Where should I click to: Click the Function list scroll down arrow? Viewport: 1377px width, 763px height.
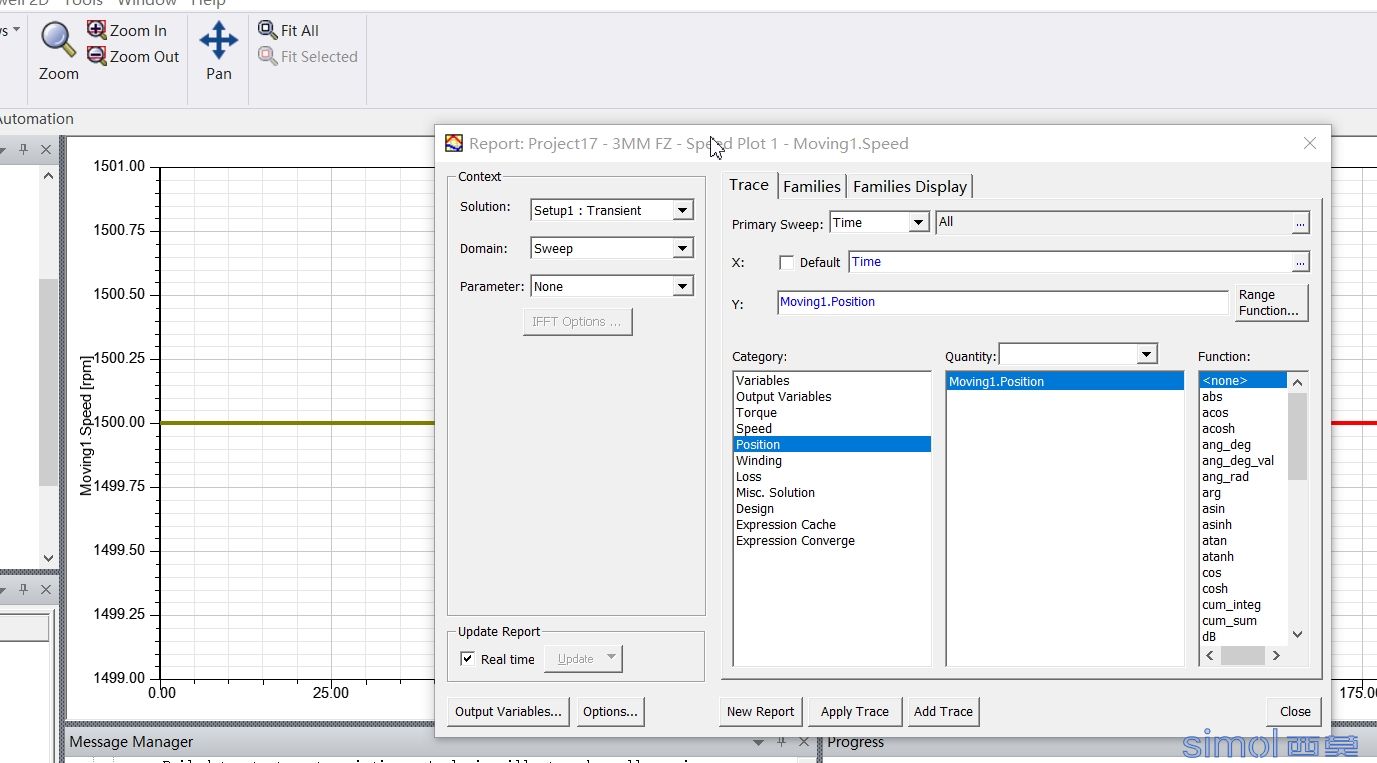[1297, 634]
